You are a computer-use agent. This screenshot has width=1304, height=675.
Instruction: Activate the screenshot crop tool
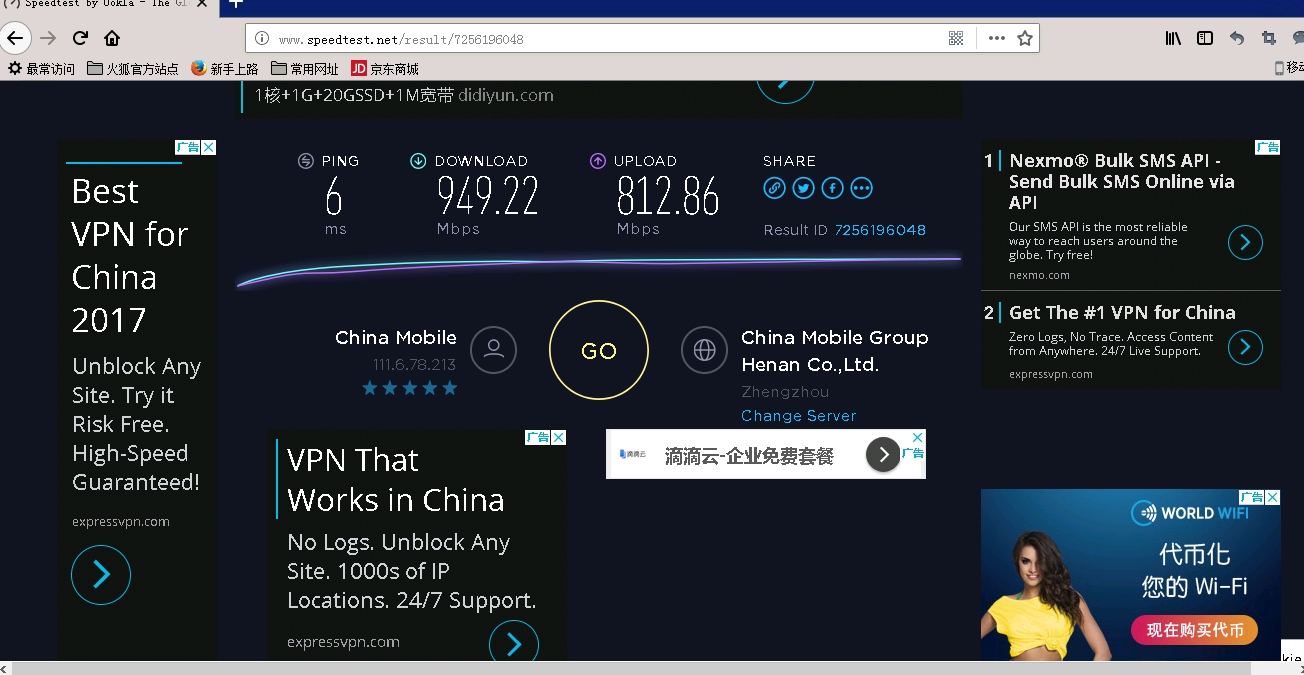tap(1269, 38)
